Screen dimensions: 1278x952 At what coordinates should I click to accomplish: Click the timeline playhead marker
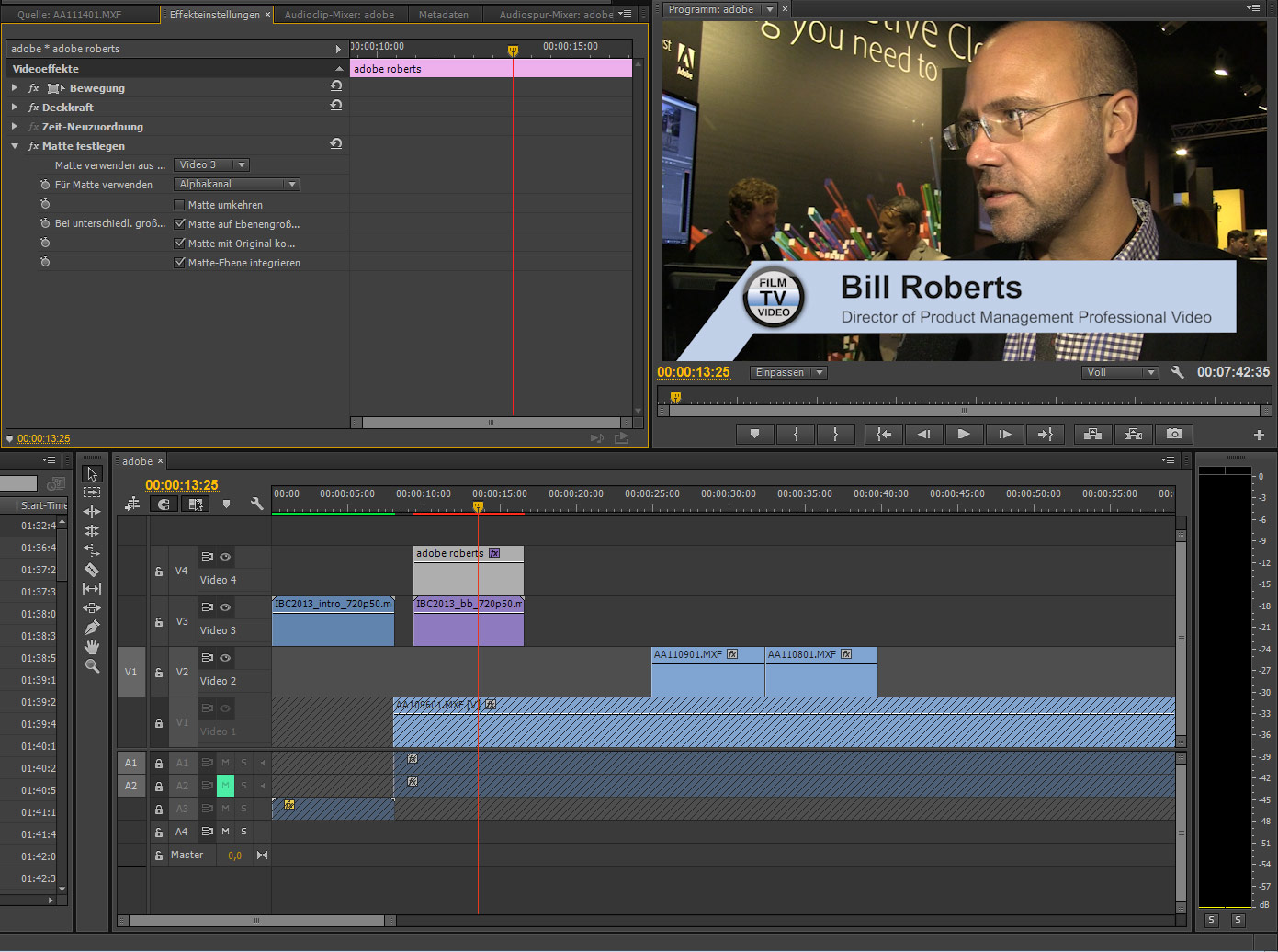coord(478,506)
